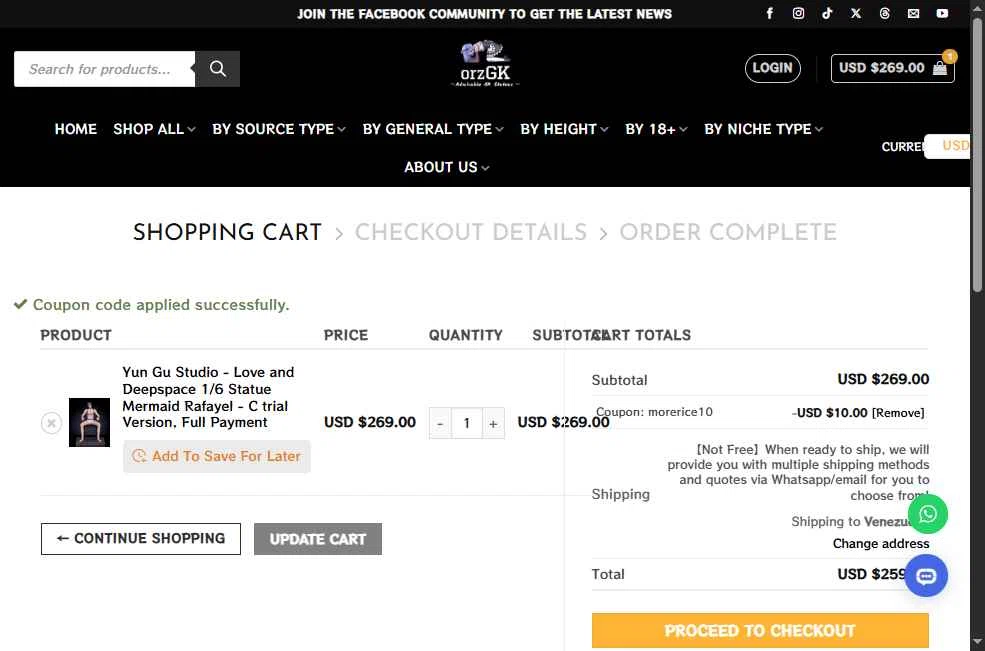Open the TikTok social icon
This screenshot has width=985, height=651.
coord(827,13)
